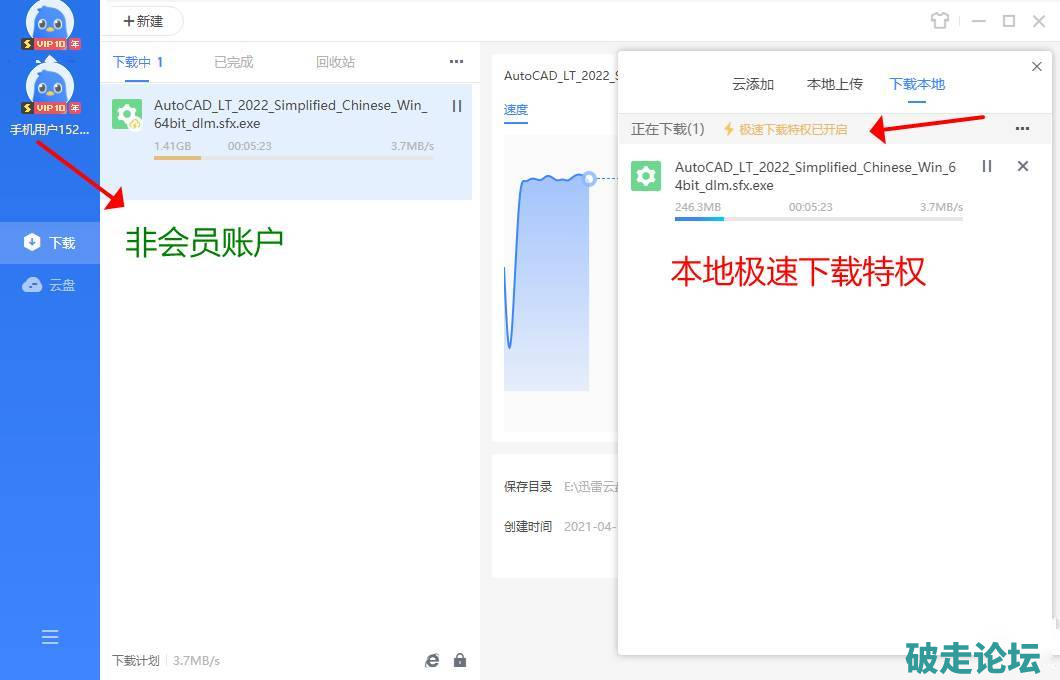Open the more options menu above download list
The height and width of the screenshot is (680, 1060).
(x=456, y=62)
